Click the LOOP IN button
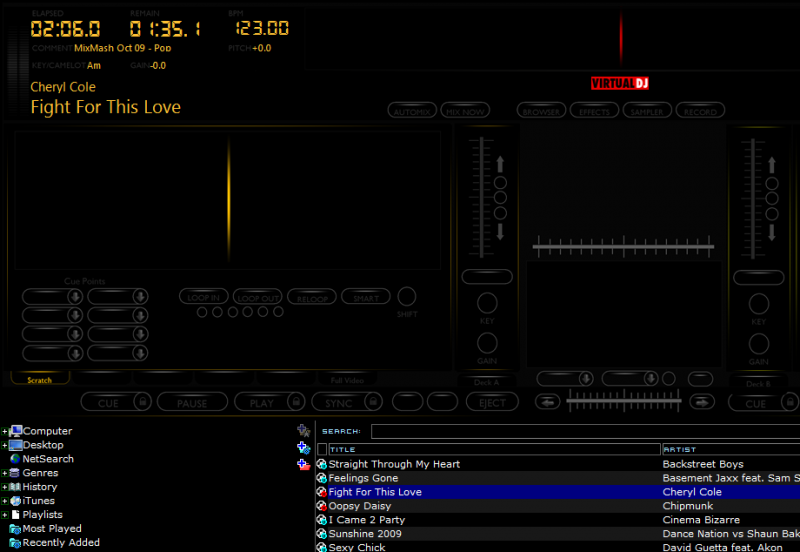 [x=204, y=297]
